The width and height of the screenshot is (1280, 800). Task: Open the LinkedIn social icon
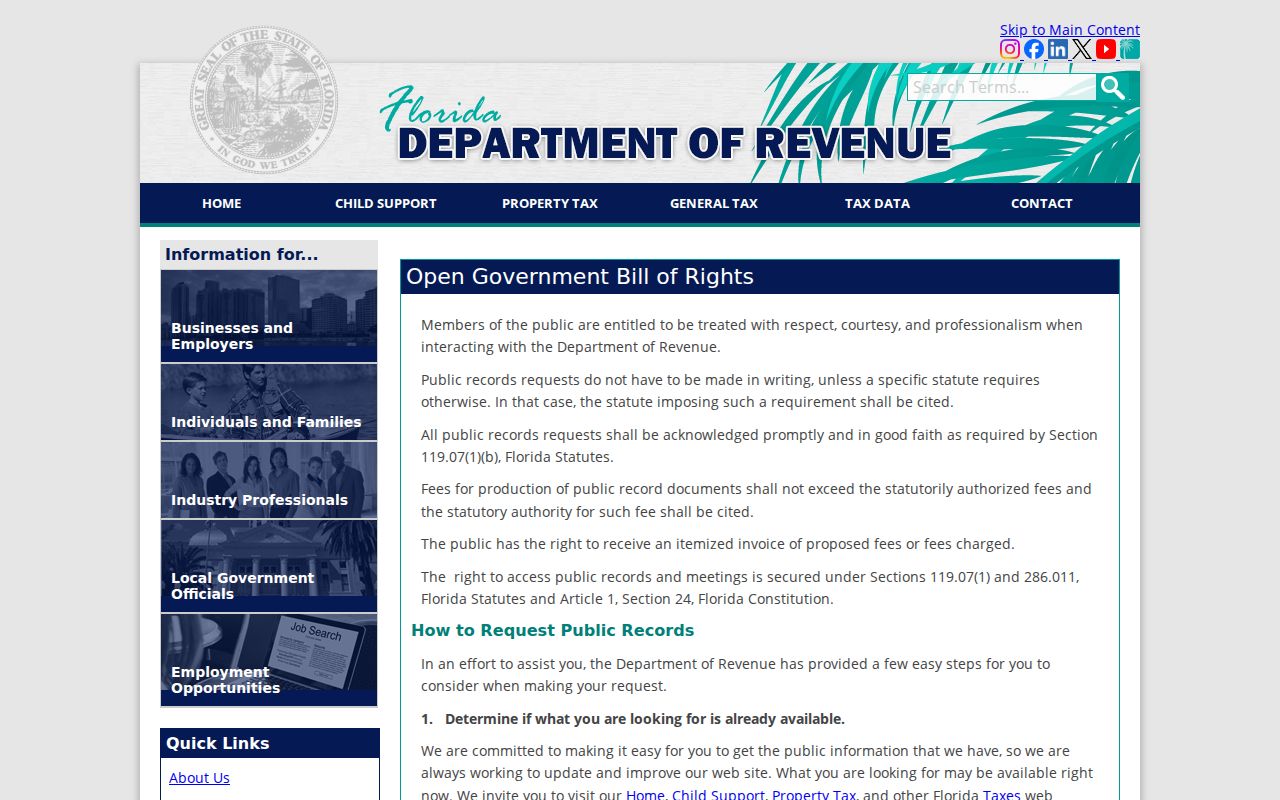click(1058, 49)
